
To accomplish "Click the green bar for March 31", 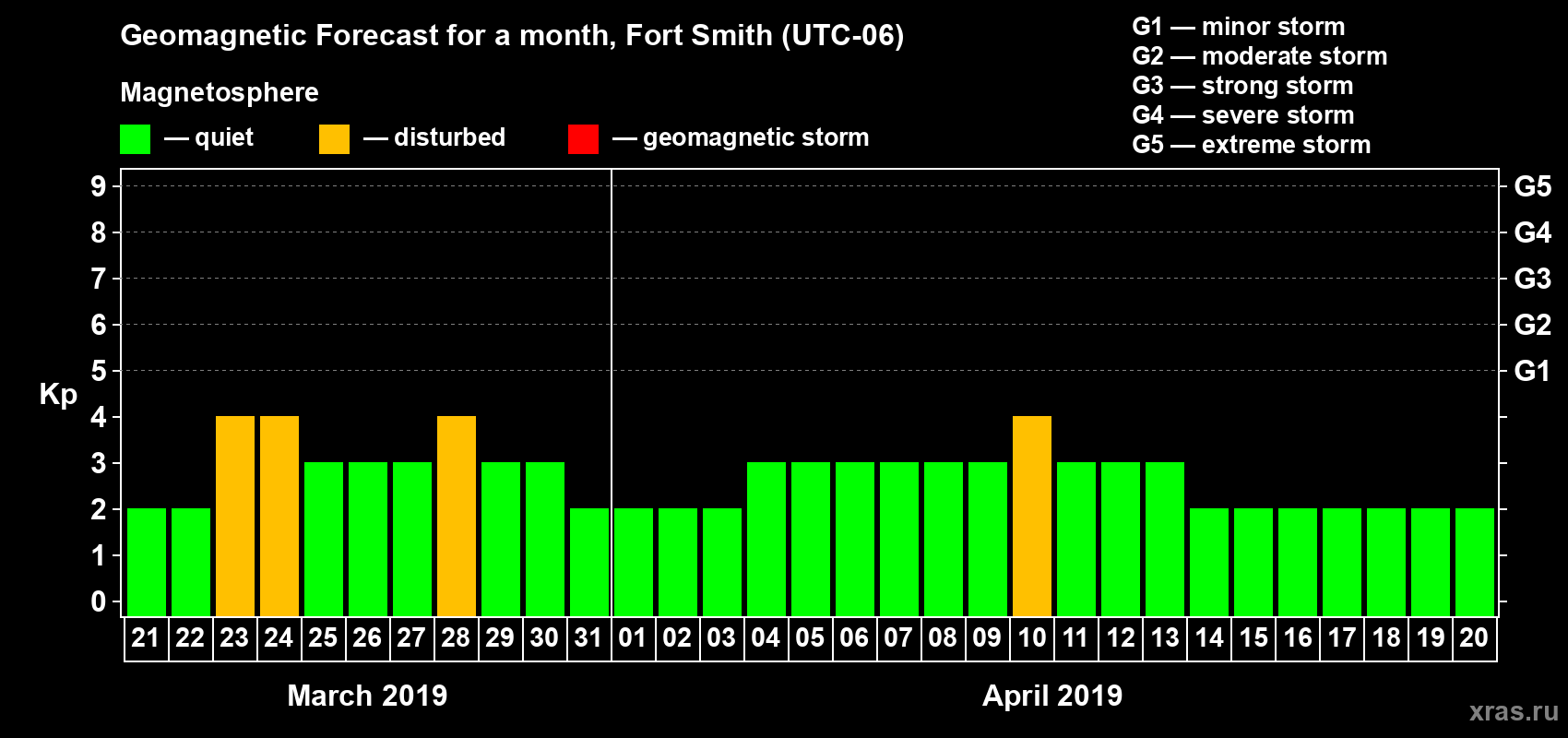I will pos(589,563).
